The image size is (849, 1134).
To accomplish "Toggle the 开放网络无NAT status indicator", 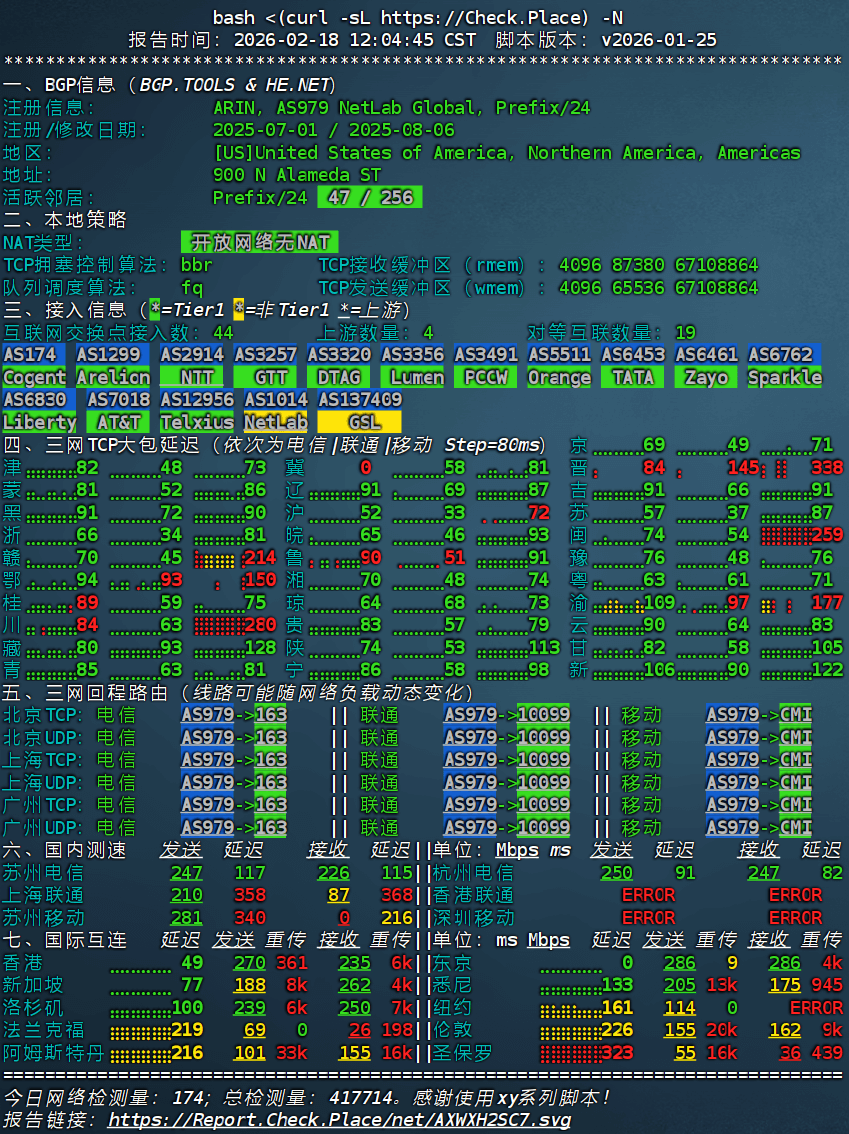I will coord(259,242).
